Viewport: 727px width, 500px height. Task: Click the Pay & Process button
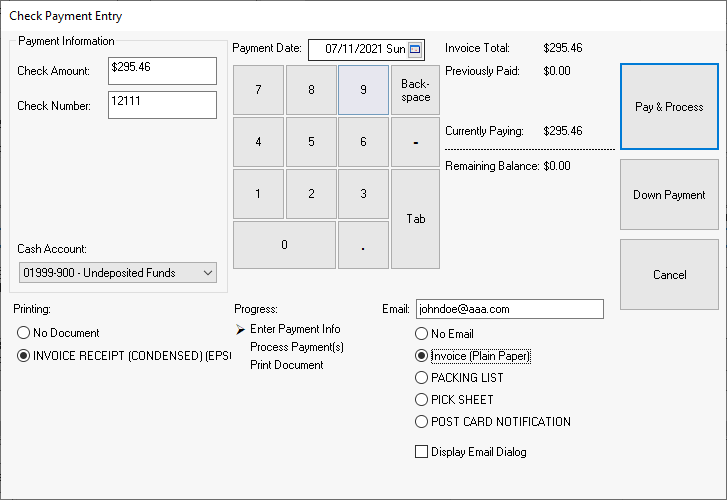669,107
